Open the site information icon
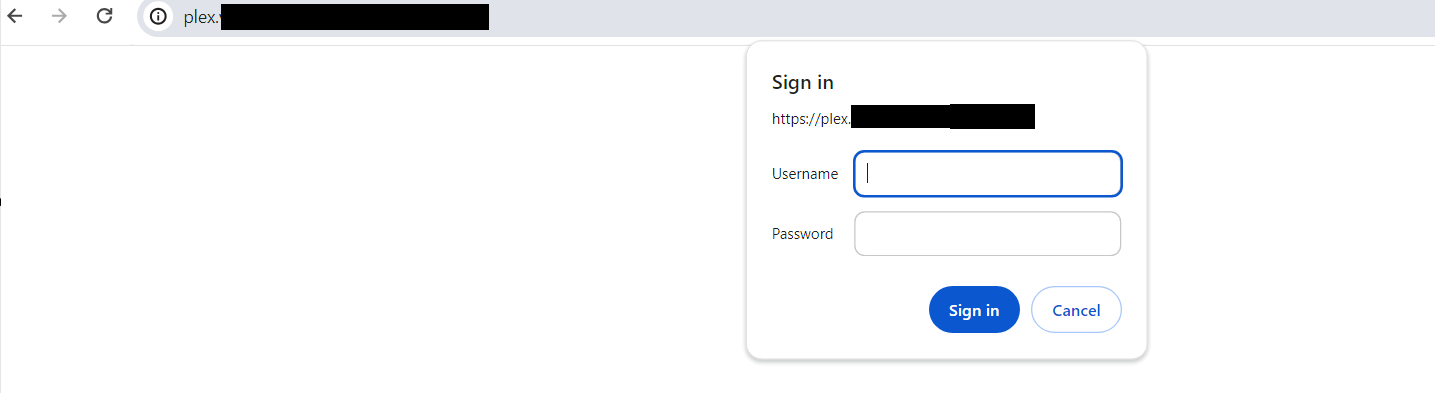 tap(157, 17)
